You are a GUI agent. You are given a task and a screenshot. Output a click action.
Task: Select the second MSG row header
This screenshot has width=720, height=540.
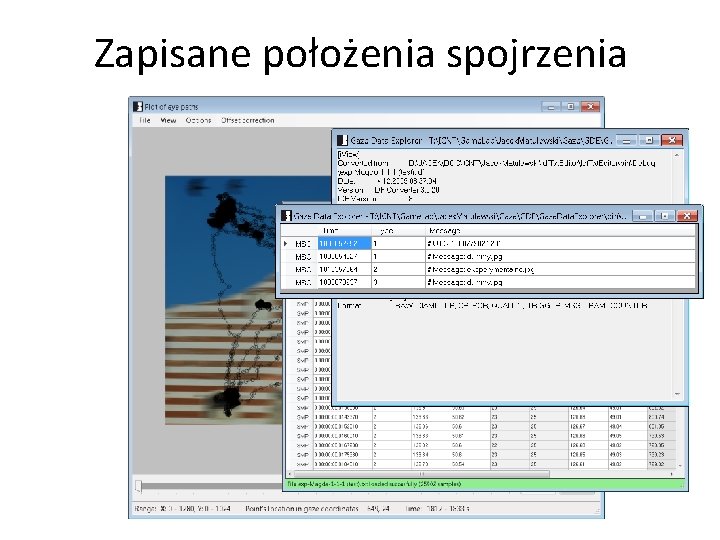point(299,256)
